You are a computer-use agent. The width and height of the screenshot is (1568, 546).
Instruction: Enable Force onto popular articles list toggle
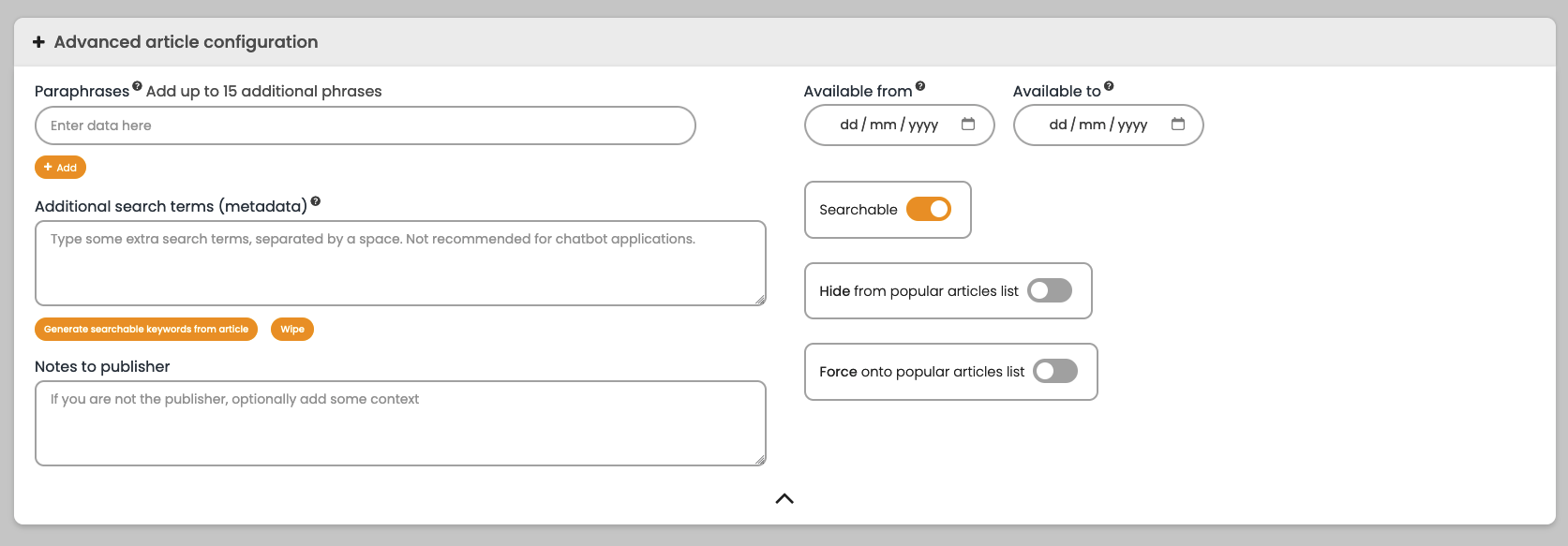click(1055, 371)
